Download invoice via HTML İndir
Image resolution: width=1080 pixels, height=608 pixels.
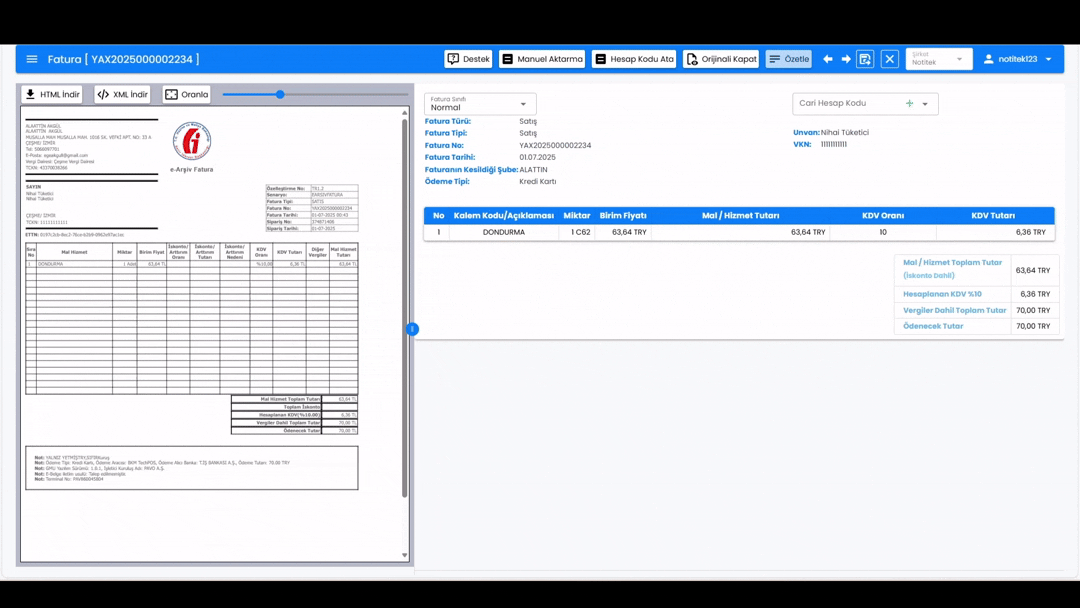[53, 94]
